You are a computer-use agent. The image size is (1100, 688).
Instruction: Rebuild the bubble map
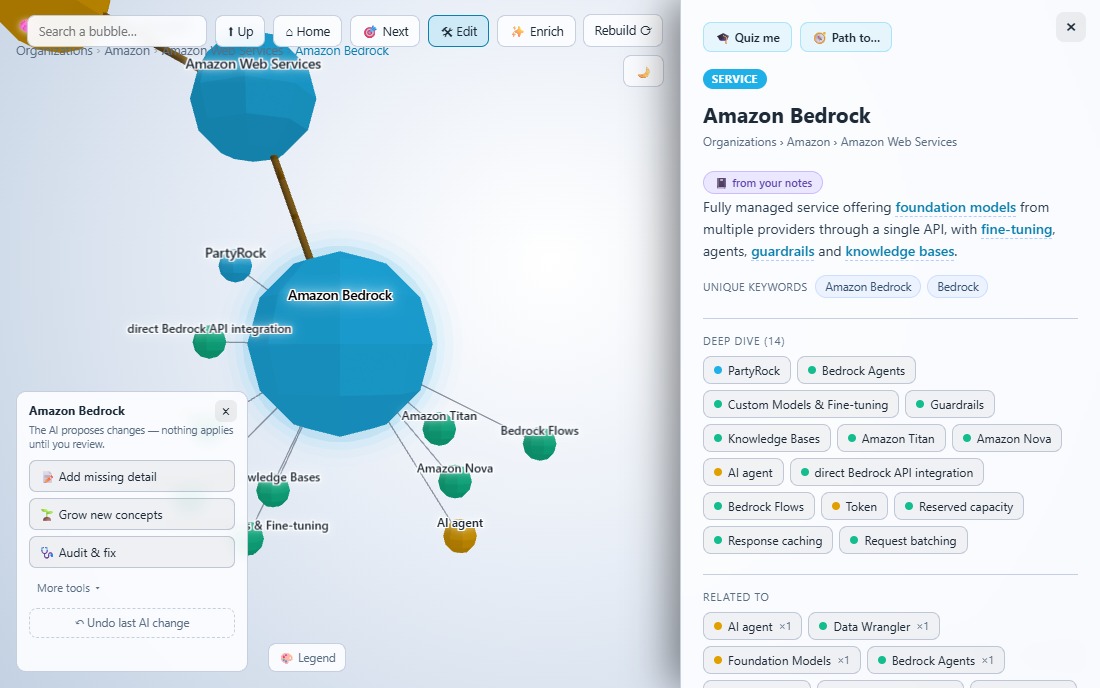click(x=623, y=31)
